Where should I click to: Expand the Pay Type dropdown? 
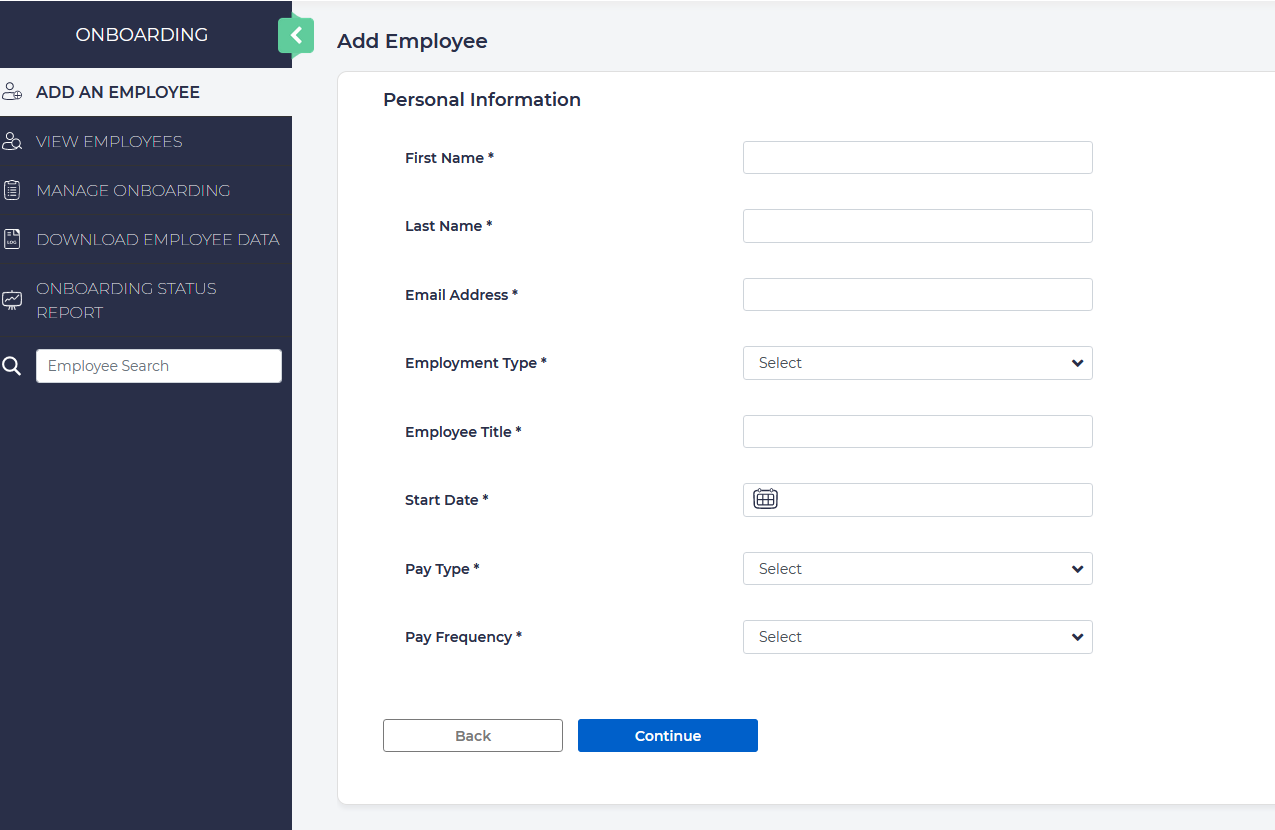[x=917, y=569]
